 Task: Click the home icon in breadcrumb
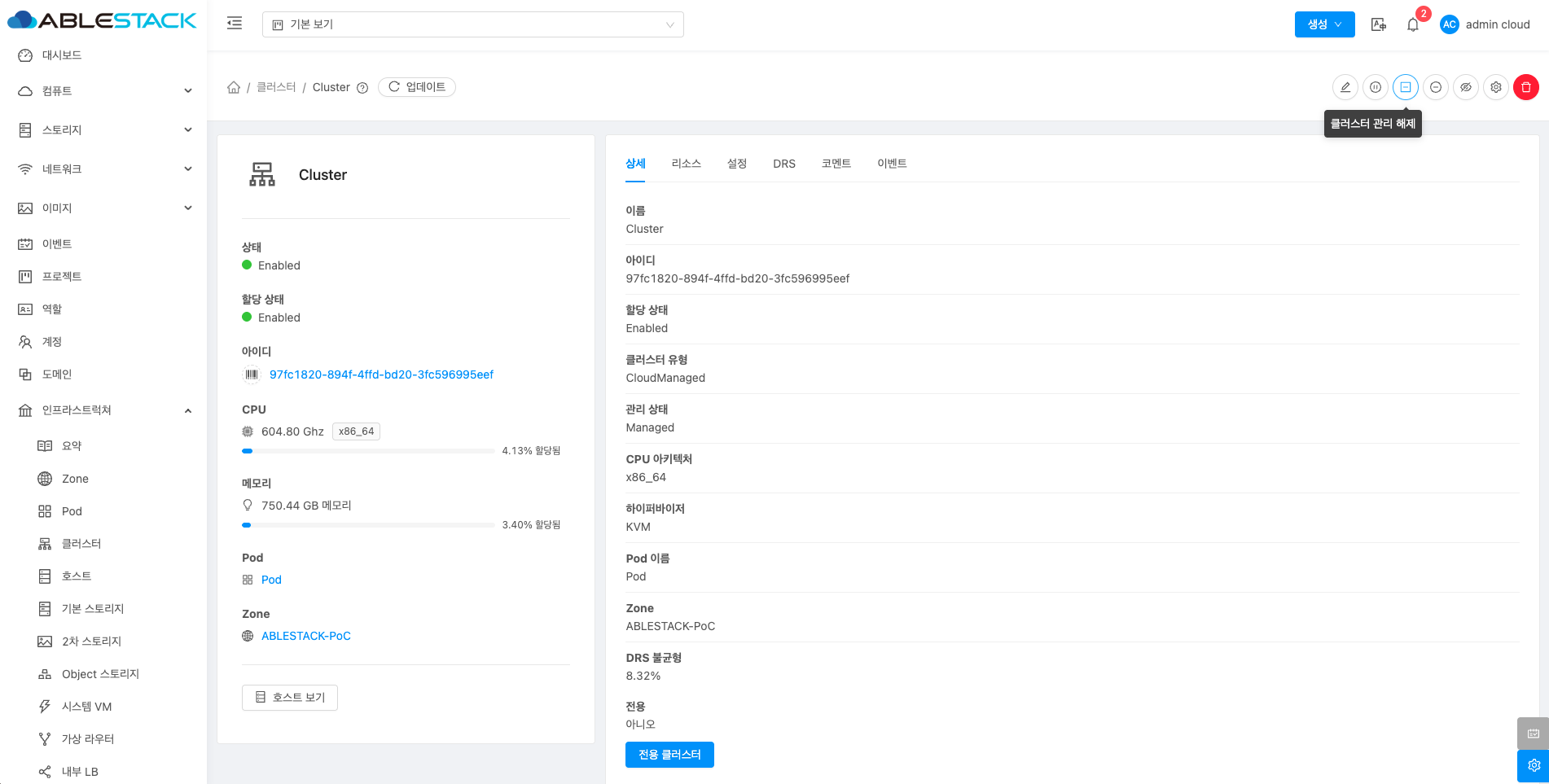pos(234,87)
